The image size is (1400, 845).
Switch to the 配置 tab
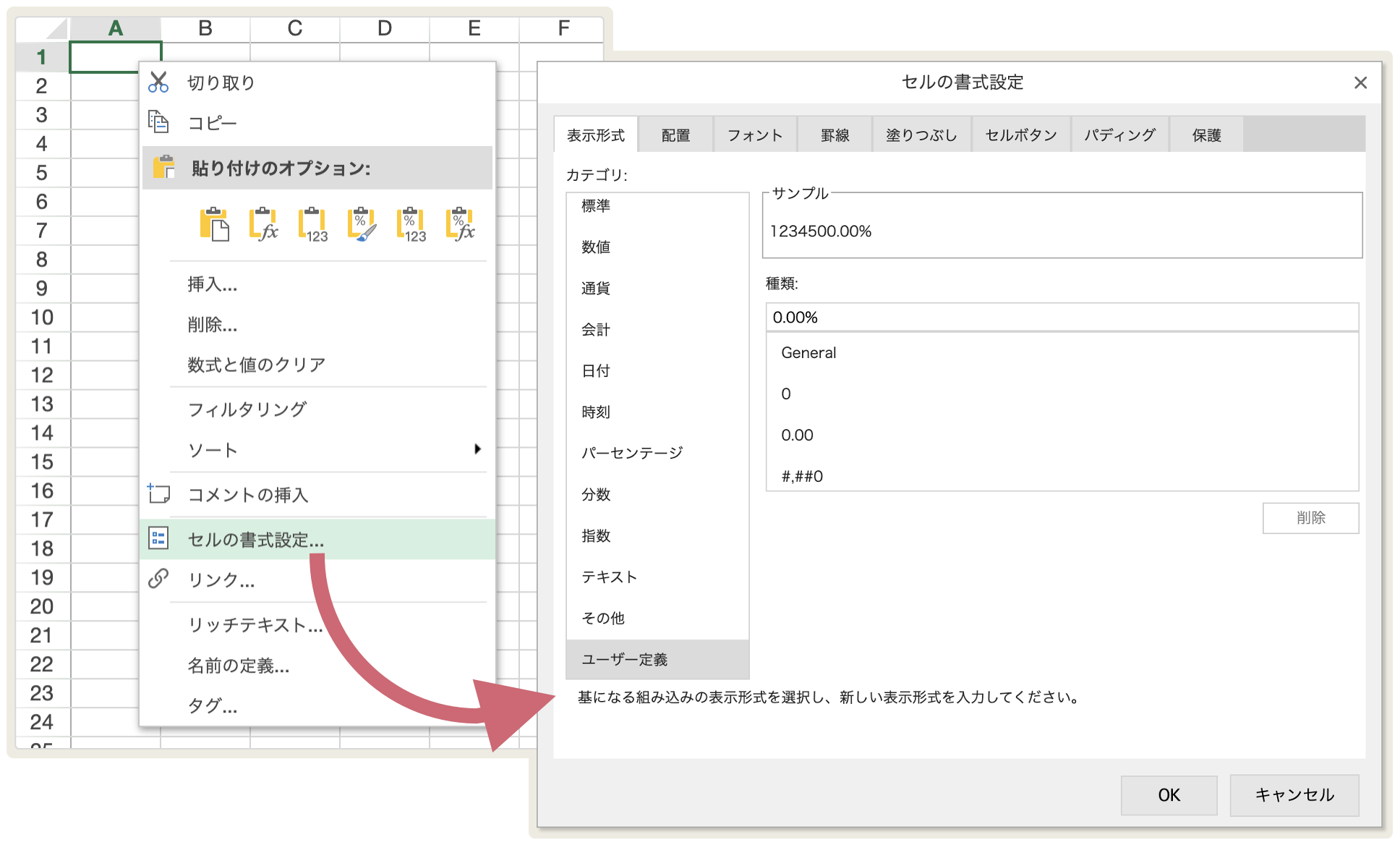coord(675,135)
